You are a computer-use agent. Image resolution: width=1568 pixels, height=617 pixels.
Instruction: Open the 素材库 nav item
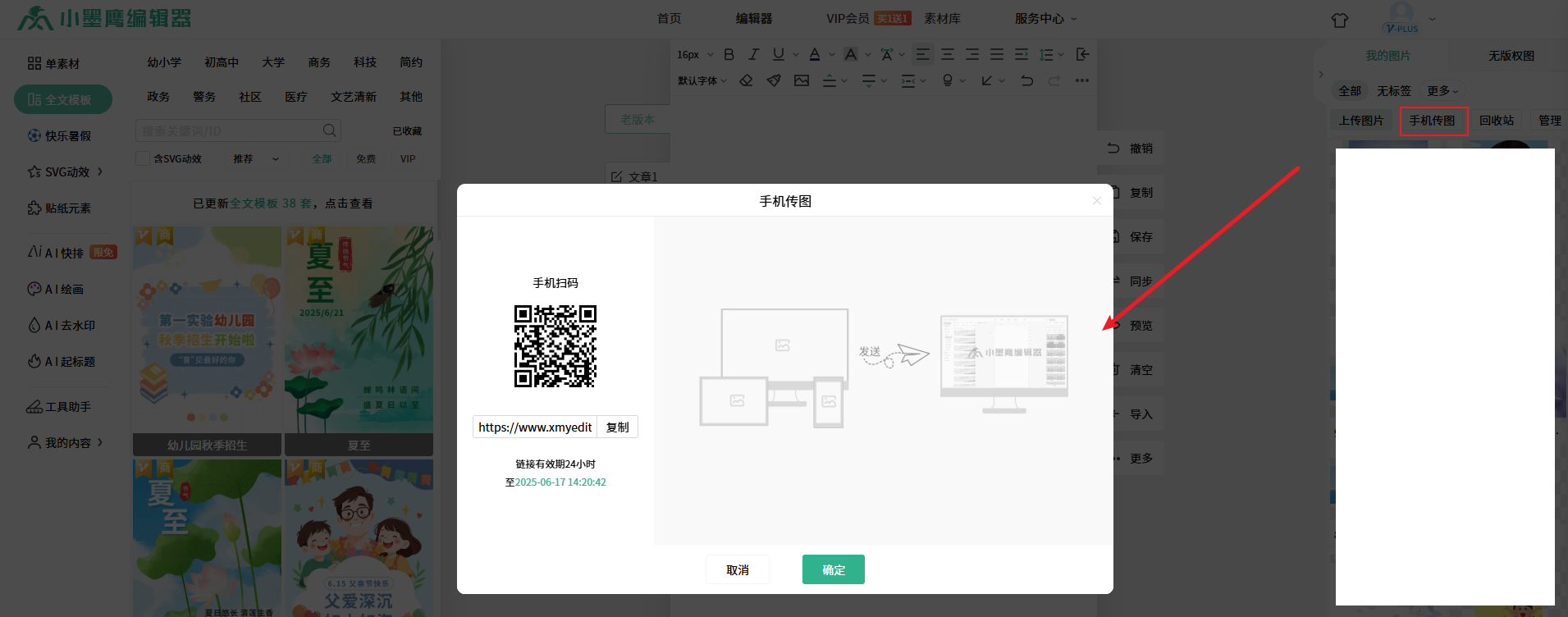942,18
